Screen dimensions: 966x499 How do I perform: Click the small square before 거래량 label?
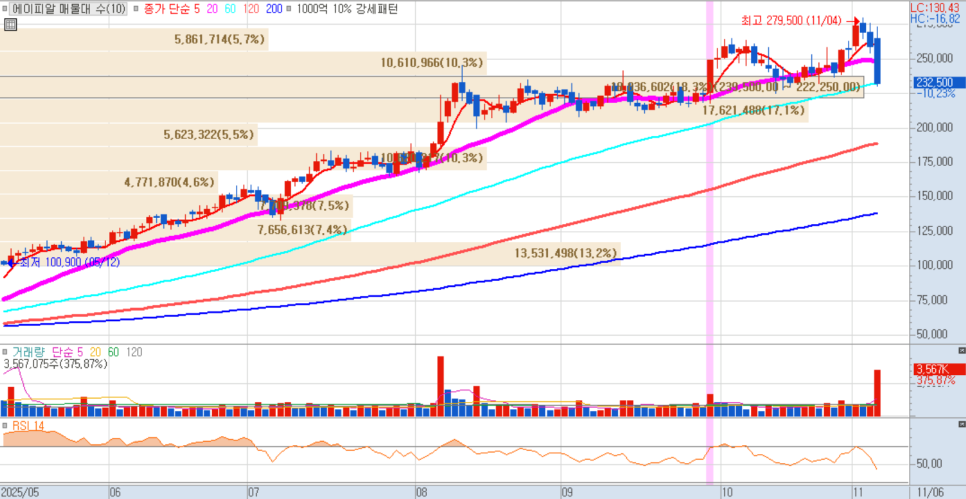tap(6, 352)
